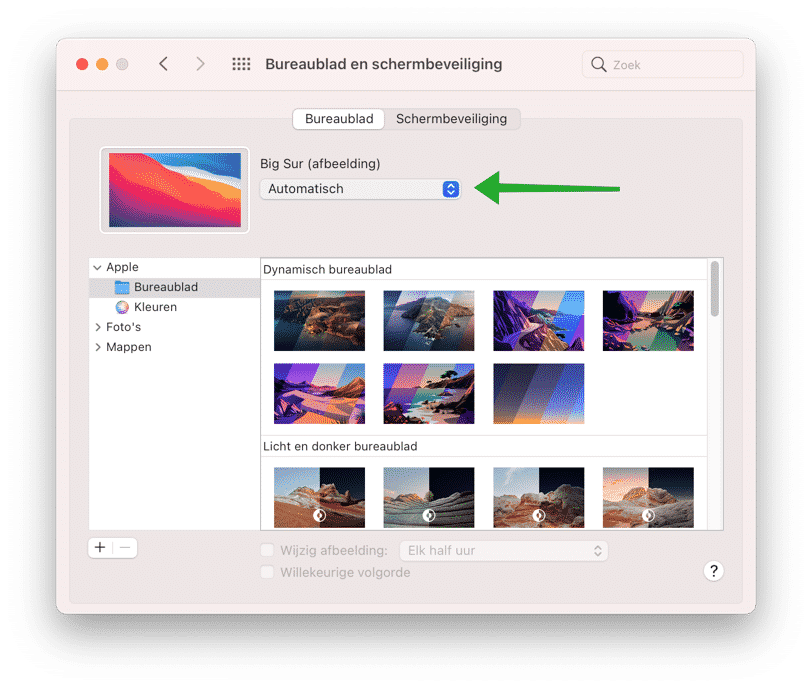Select second dynamic wallpaper, Catalina island
812x688 pixels.
pyautogui.click(x=429, y=321)
